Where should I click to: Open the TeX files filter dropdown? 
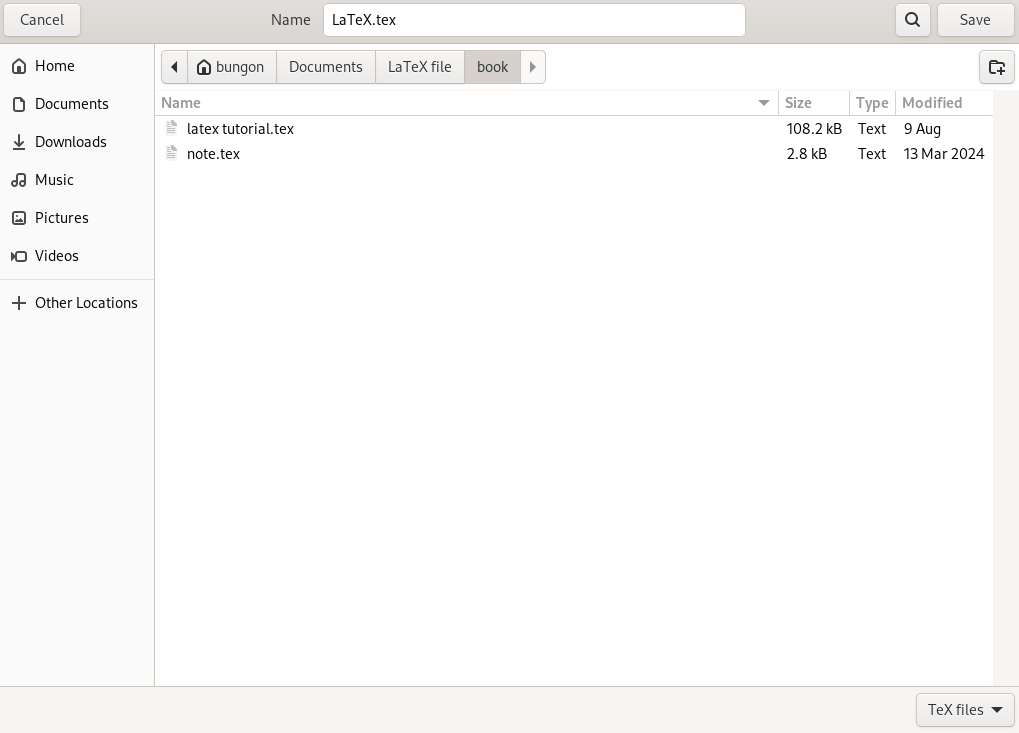[965, 710]
